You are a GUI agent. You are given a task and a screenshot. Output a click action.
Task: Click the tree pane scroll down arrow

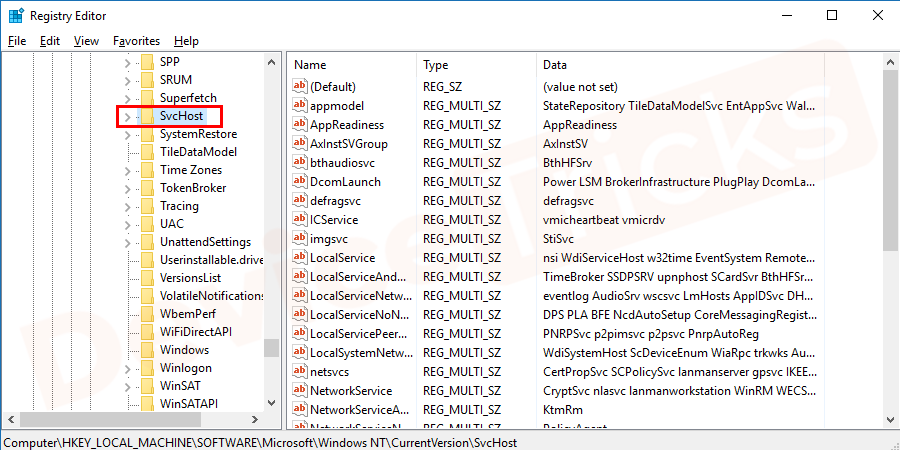click(x=272, y=404)
